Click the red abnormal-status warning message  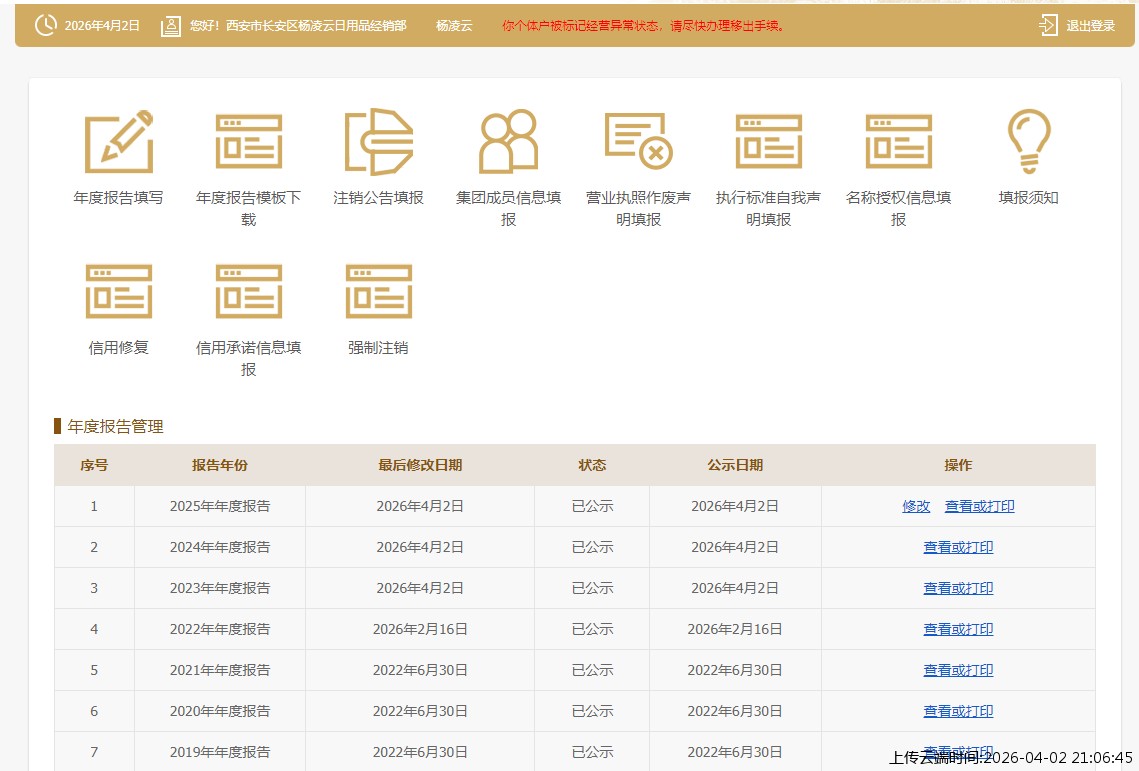[x=643, y=26]
